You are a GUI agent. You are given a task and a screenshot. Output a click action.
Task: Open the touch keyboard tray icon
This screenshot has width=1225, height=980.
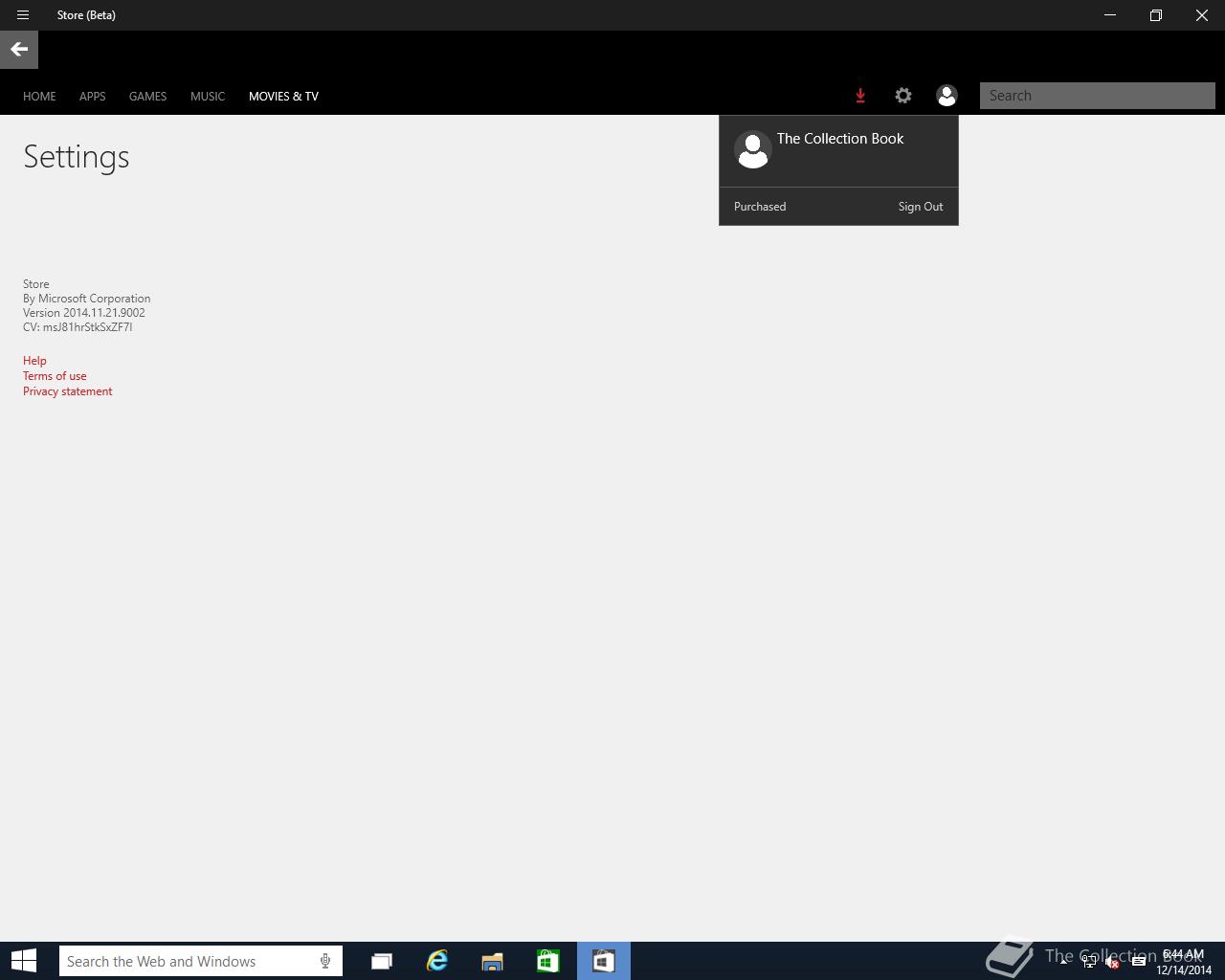click(1139, 962)
